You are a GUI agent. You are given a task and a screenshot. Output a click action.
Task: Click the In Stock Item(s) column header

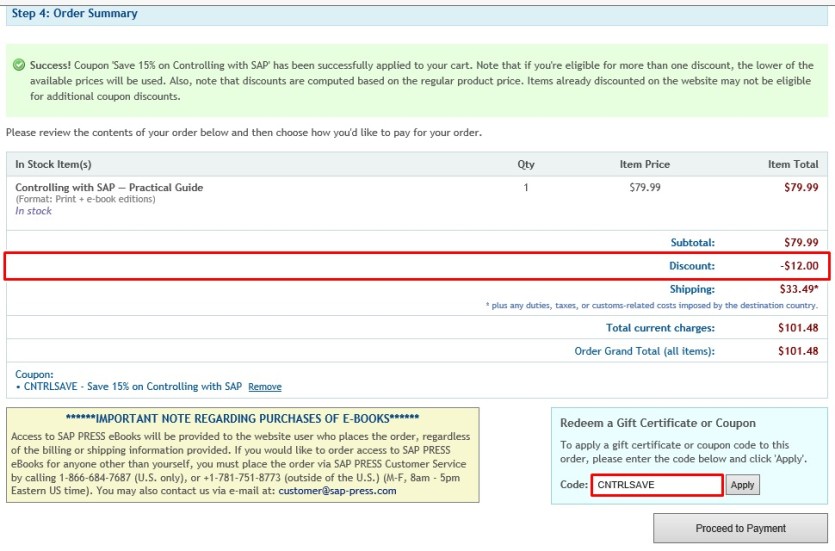[53, 165]
